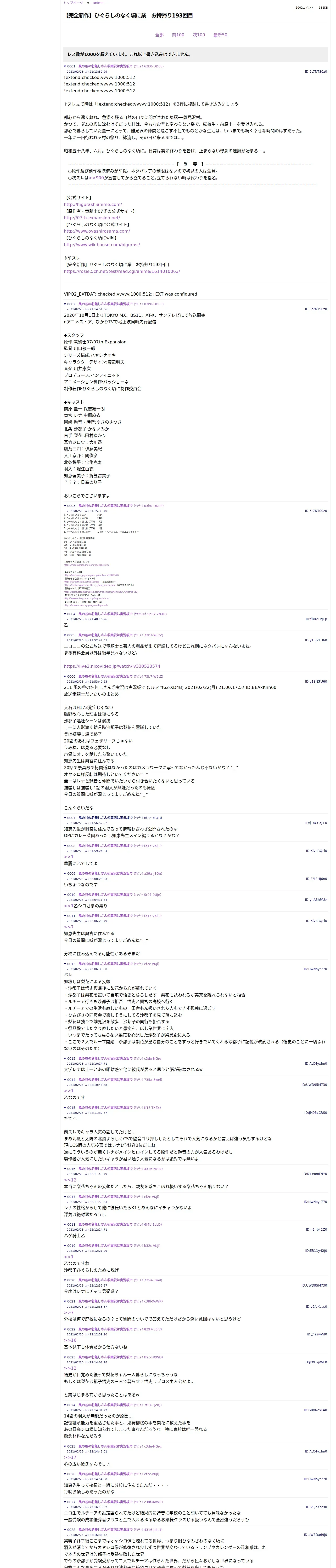Open the ▼ menu of post 0007
The image size is (336, 1568).
coord(65,817)
